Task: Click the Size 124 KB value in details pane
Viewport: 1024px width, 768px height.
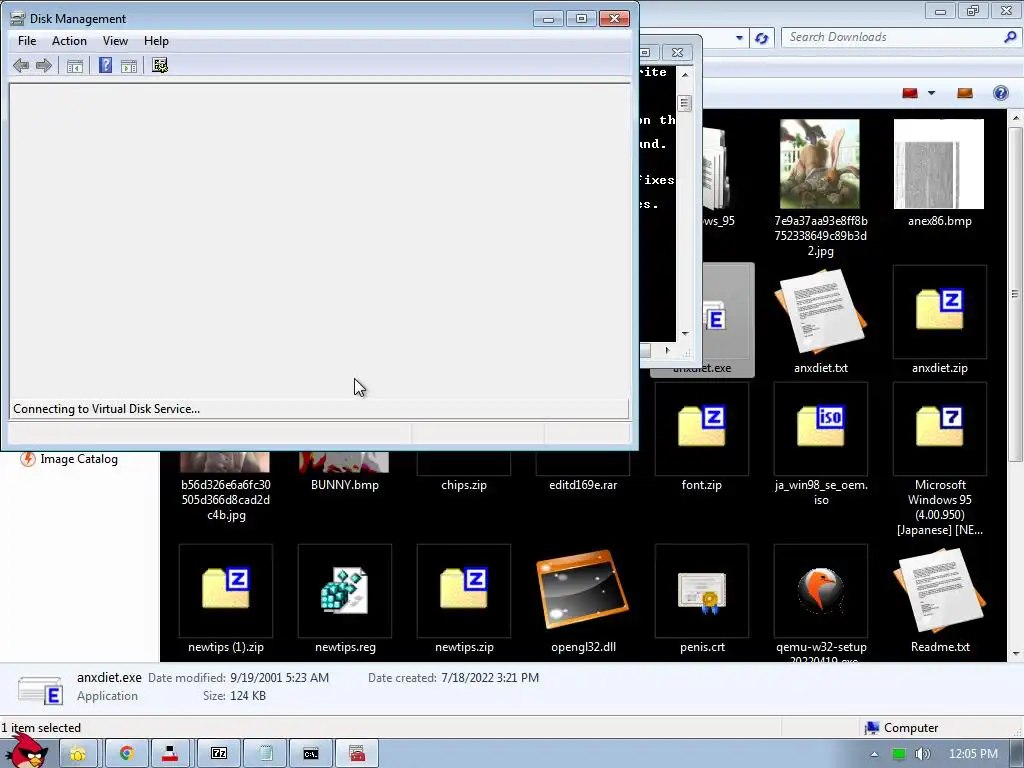Action: tap(248, 696)
